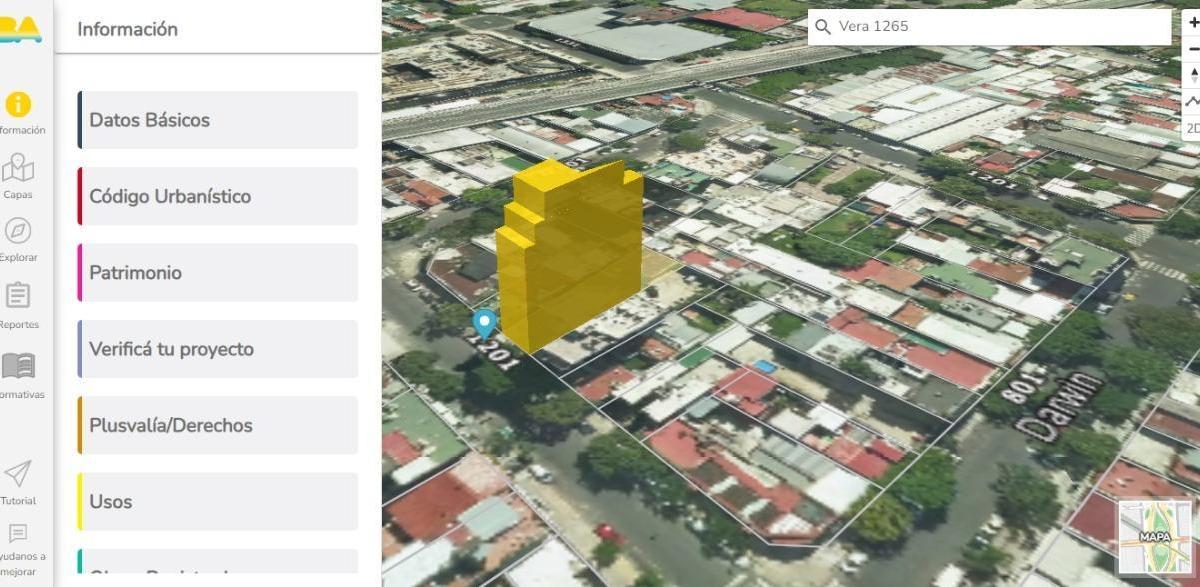Open the Normativas book icon
This screenshot has width=1200, height=587.
pyautogui.click(x=18, y=366)
